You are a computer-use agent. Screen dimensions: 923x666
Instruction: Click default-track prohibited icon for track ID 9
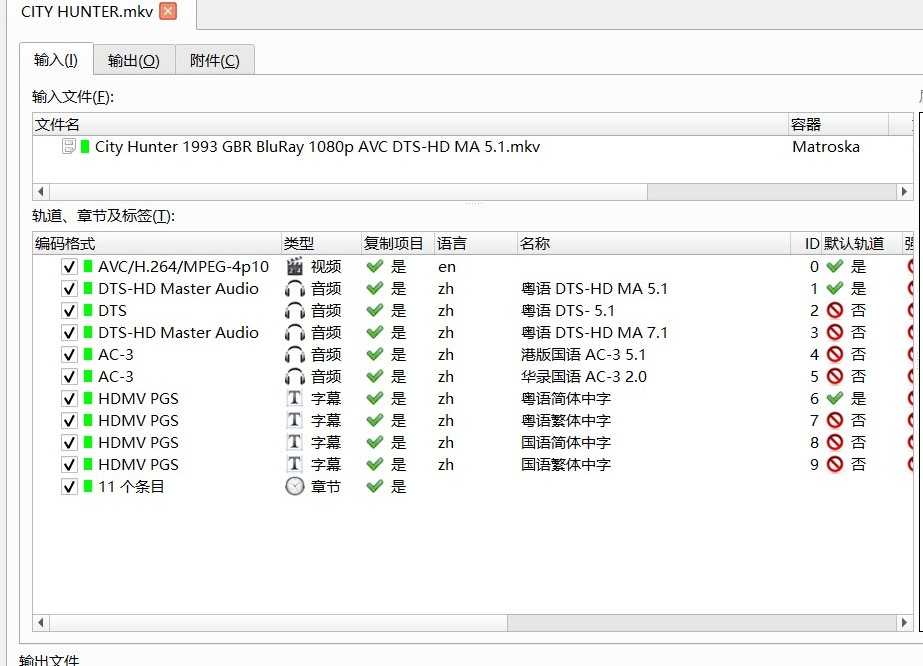[x=835, y=465]
